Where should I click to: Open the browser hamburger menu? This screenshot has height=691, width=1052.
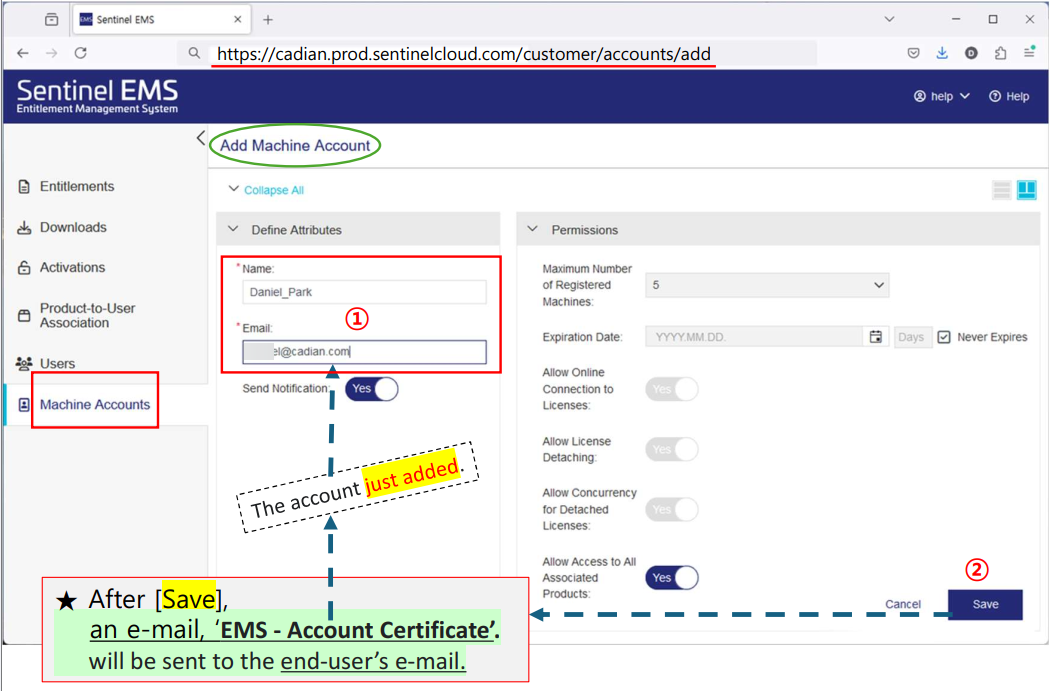point(1029,52)
